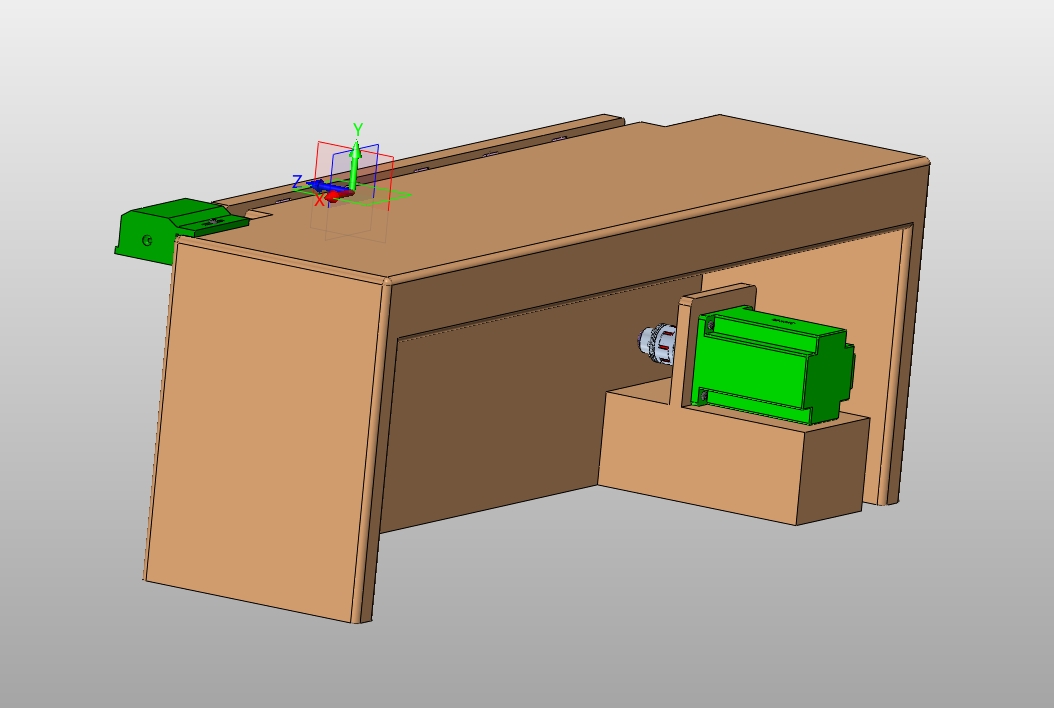Click the round hole on the green bracket
This screenshot has width=1054, height=708.
(x=148, y=240)
